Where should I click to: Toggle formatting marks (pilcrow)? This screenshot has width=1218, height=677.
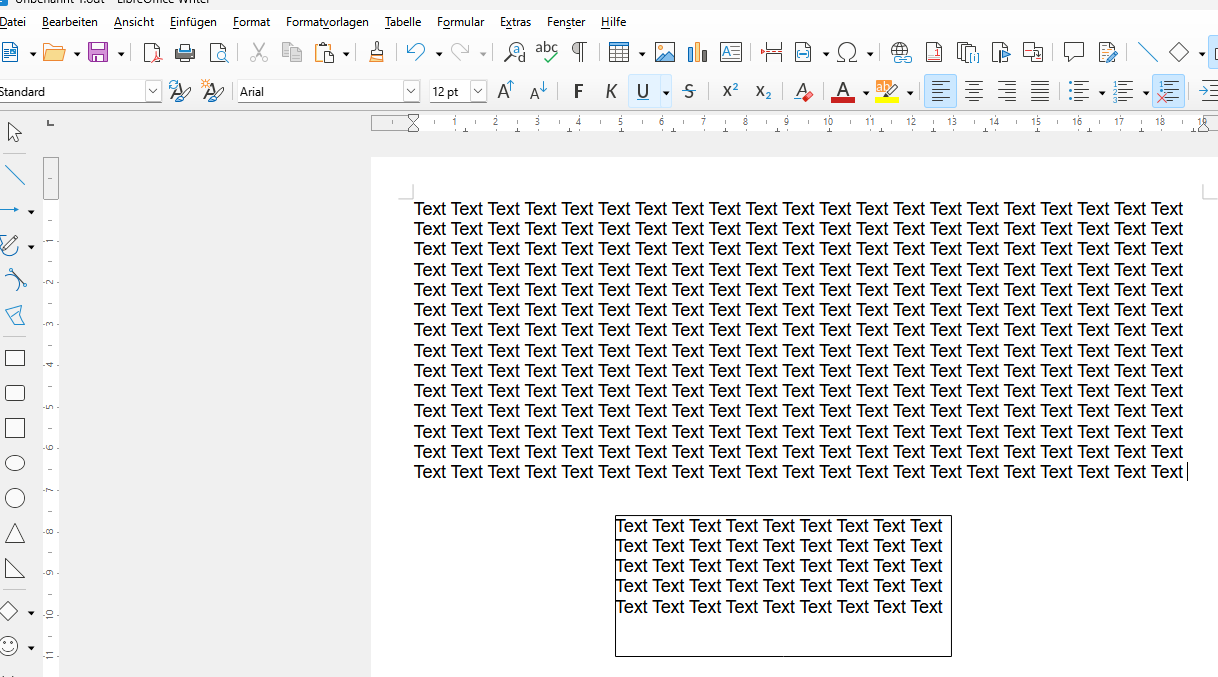click(x=579, y=52)
